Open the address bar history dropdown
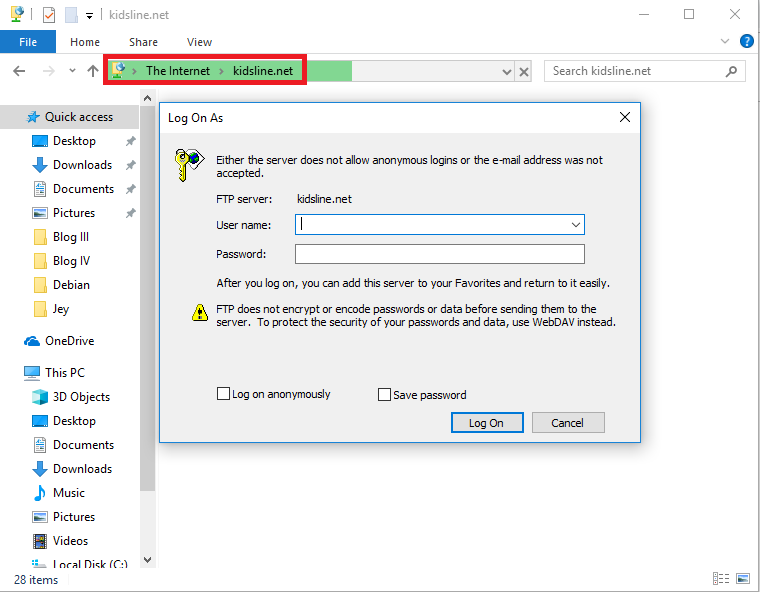Screen dimensions: 760x592 pyautogui.click(x=507, y=72)
